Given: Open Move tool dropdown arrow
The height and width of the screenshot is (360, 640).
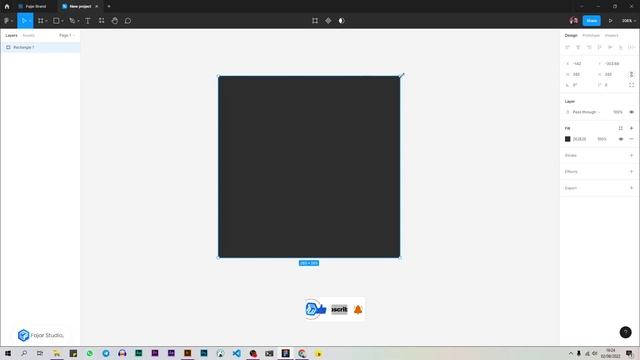Looking at the screenshot, I should pos(30,21).
